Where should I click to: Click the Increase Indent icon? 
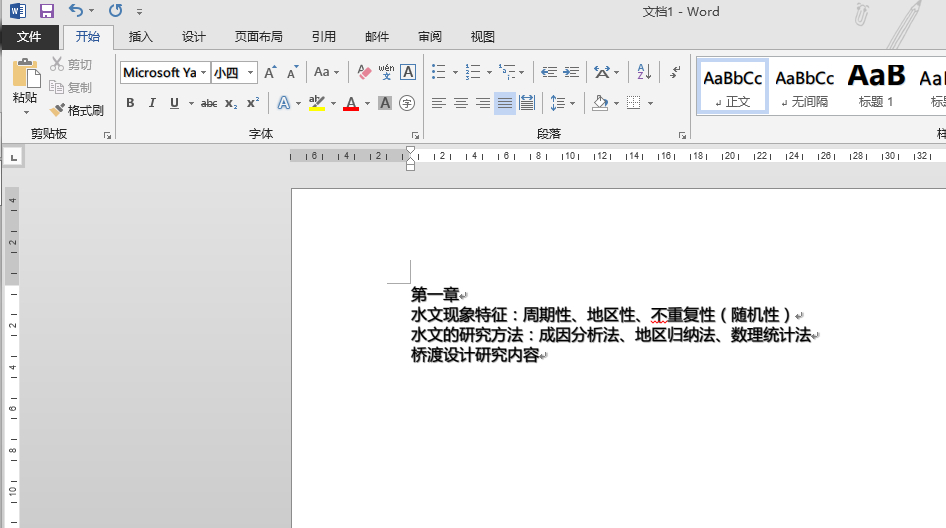(571, 72)
